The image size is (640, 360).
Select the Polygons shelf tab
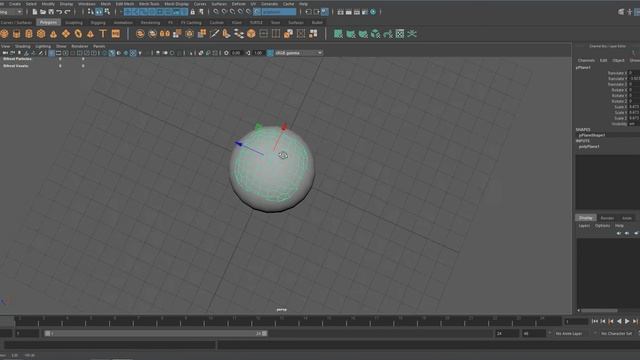pos(49,22)
